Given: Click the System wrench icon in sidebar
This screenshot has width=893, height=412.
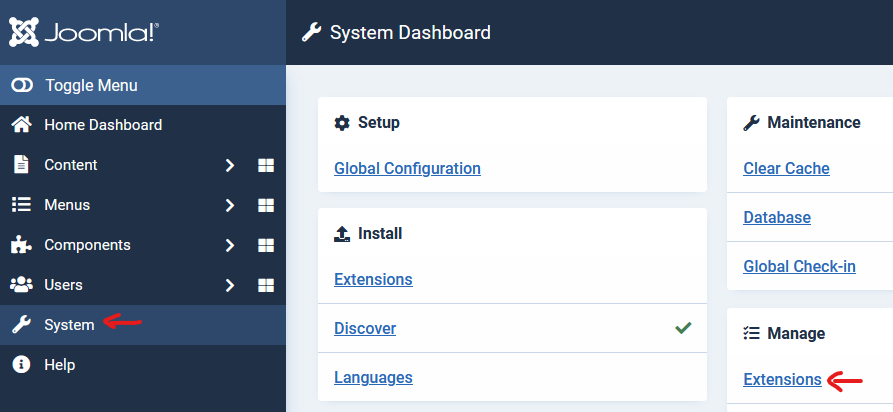Looking at the screenshot, I should [x=21, y=325].
